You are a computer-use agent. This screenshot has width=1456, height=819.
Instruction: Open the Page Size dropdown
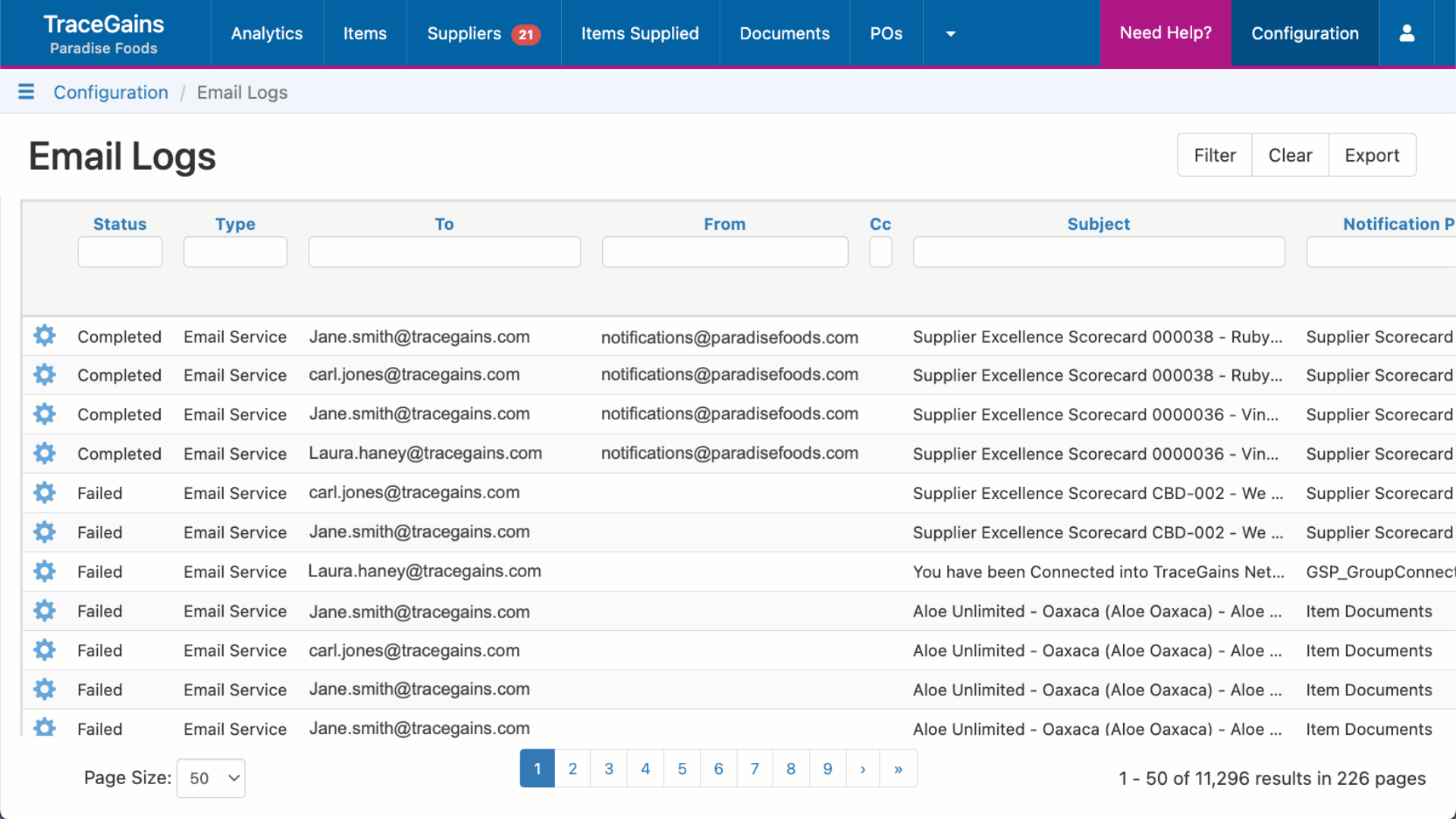[x=211, y=778]
